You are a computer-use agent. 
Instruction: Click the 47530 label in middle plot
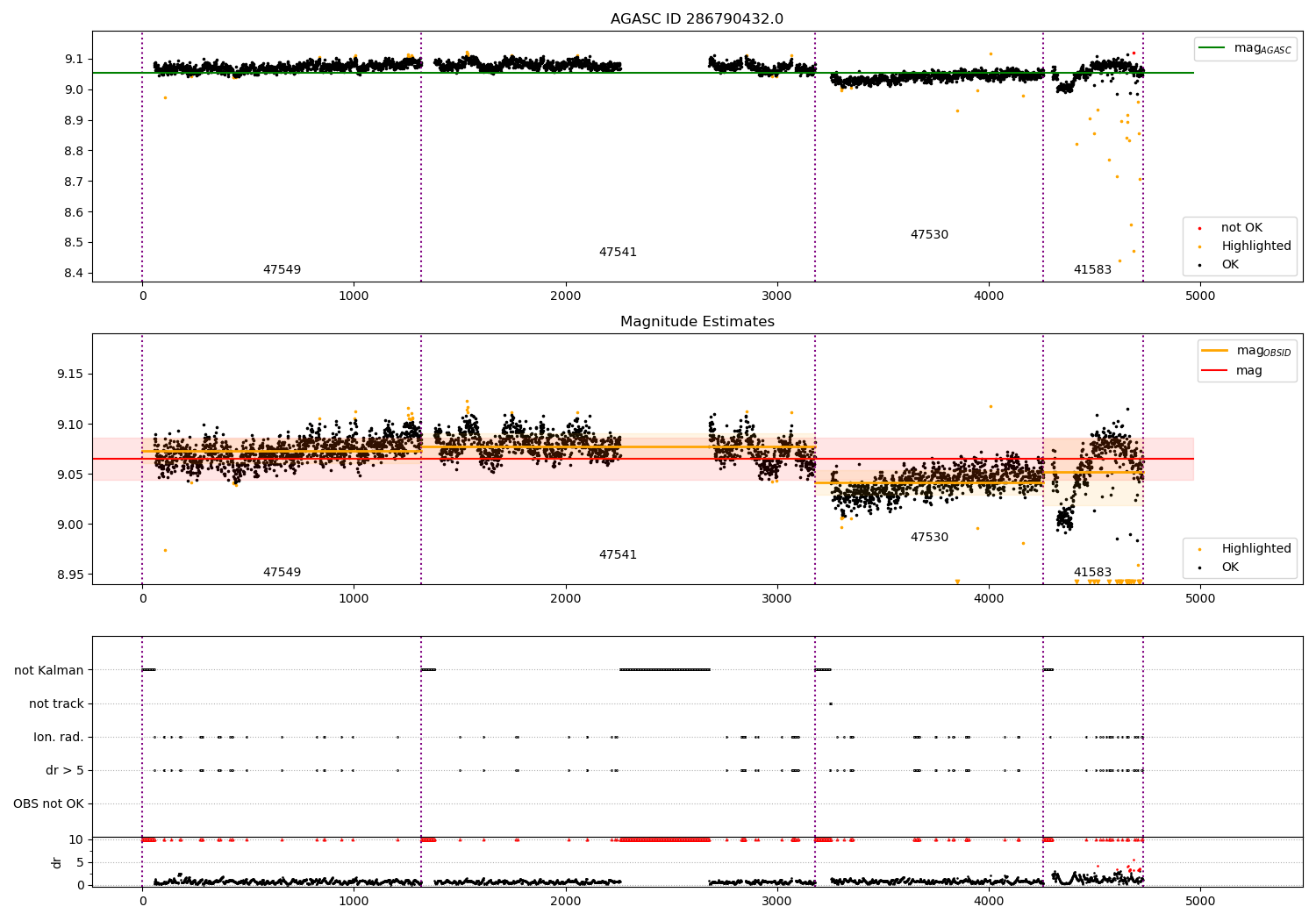coord(929,538)
